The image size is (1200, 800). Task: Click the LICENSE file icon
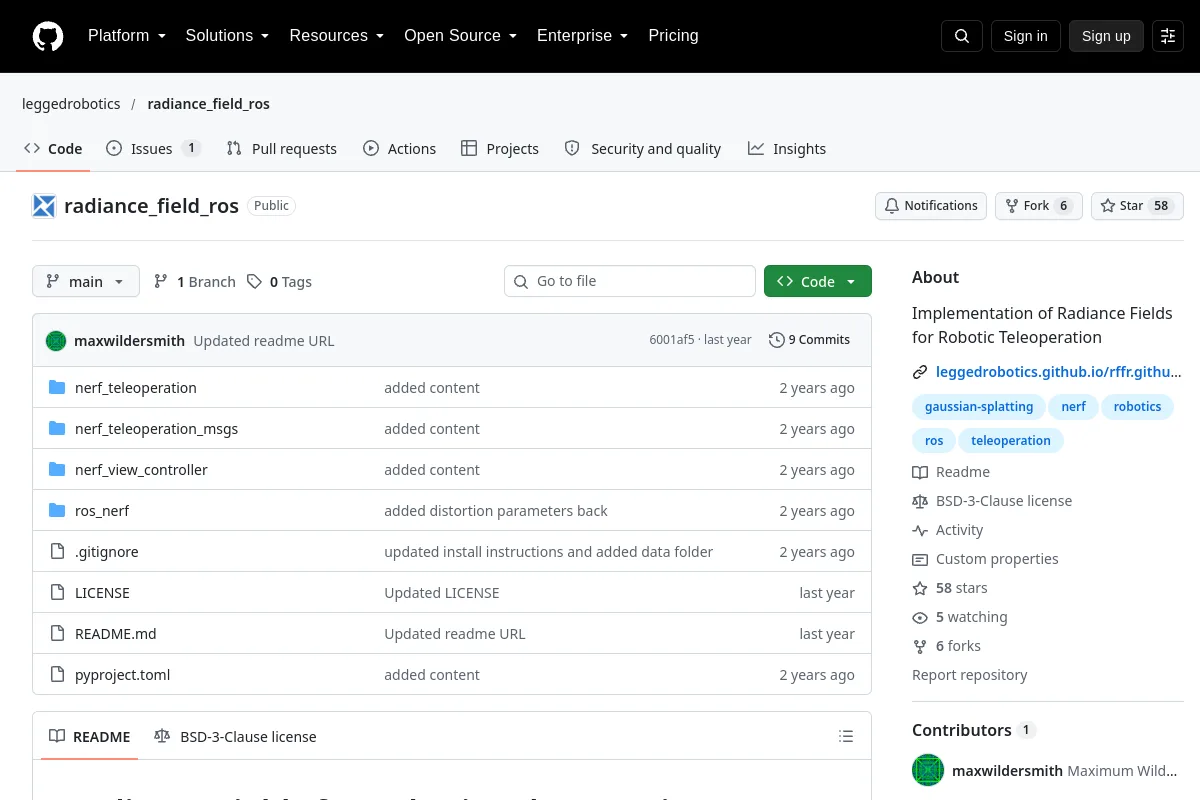(x=57, y=592)
